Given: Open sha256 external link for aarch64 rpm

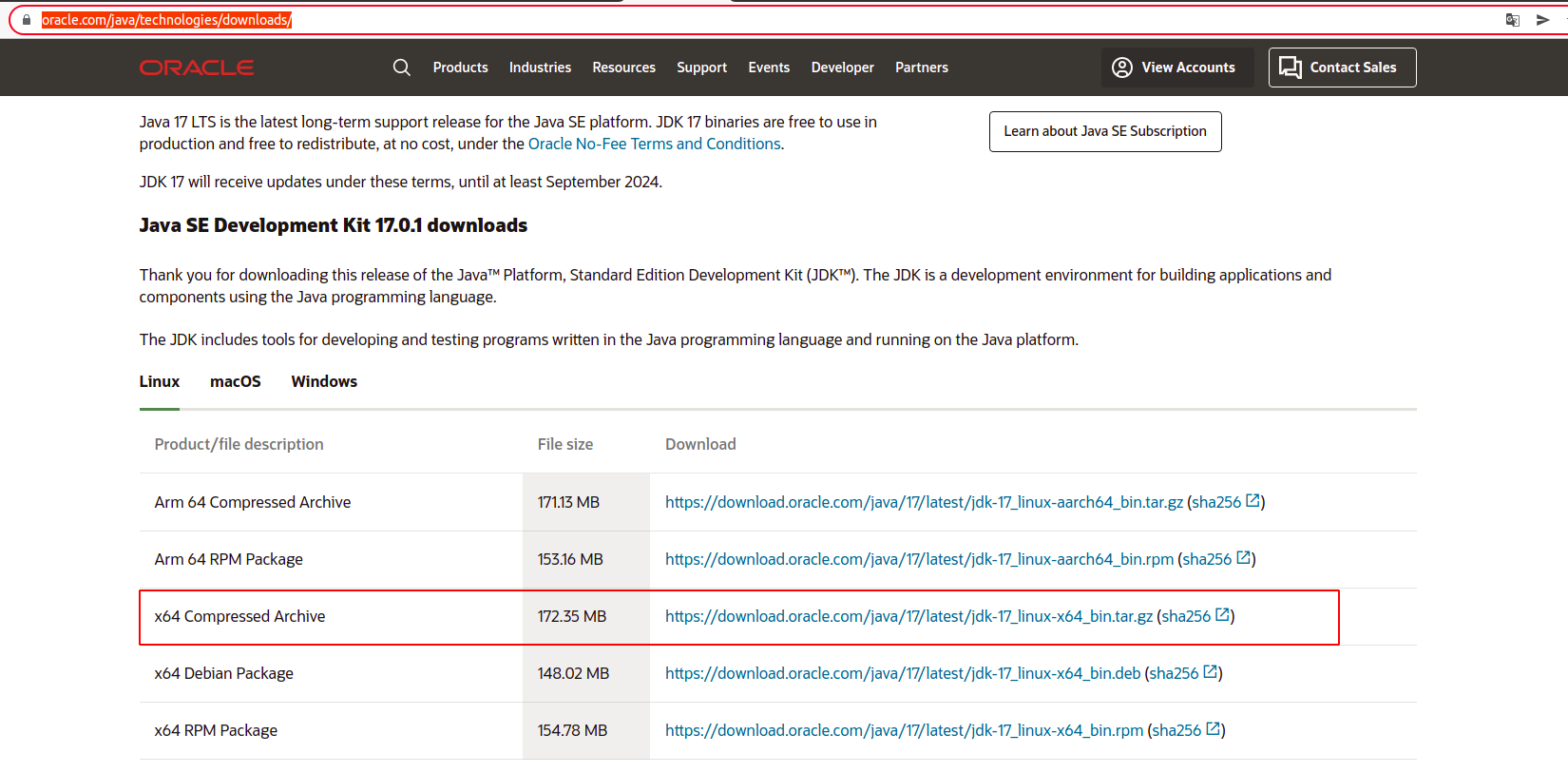Looking at the screenshot, I should pyautogui.click(x=1216, y=559).
